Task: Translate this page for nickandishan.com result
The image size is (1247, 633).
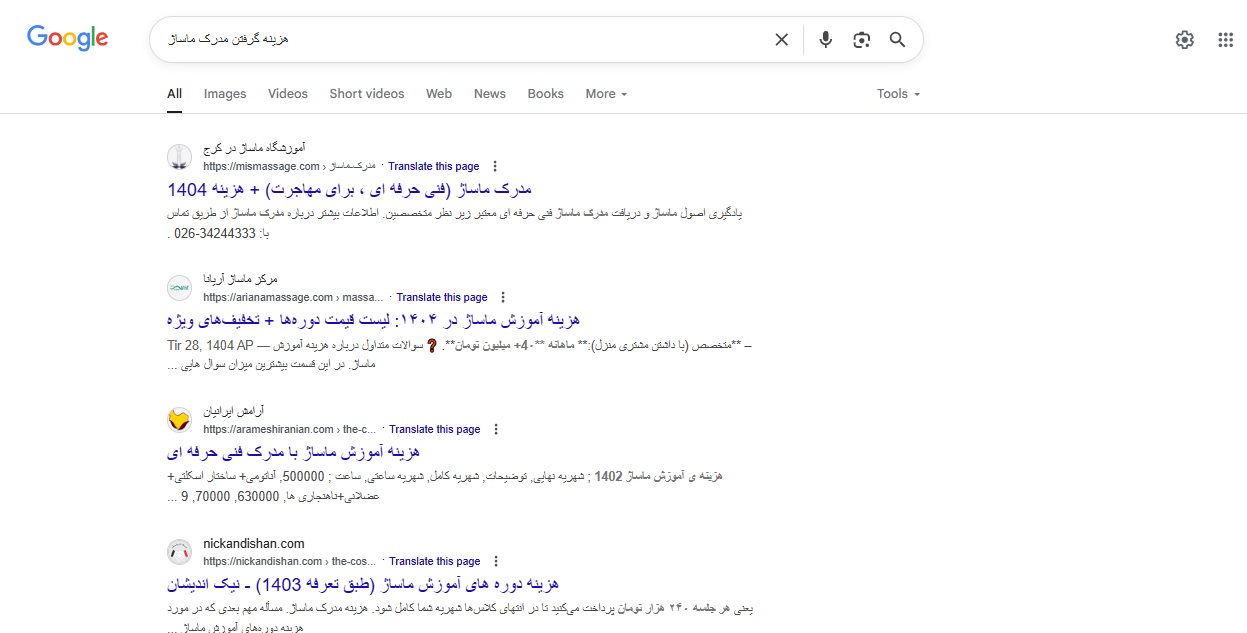Action: pyautogui.click(x=435, y=561)
